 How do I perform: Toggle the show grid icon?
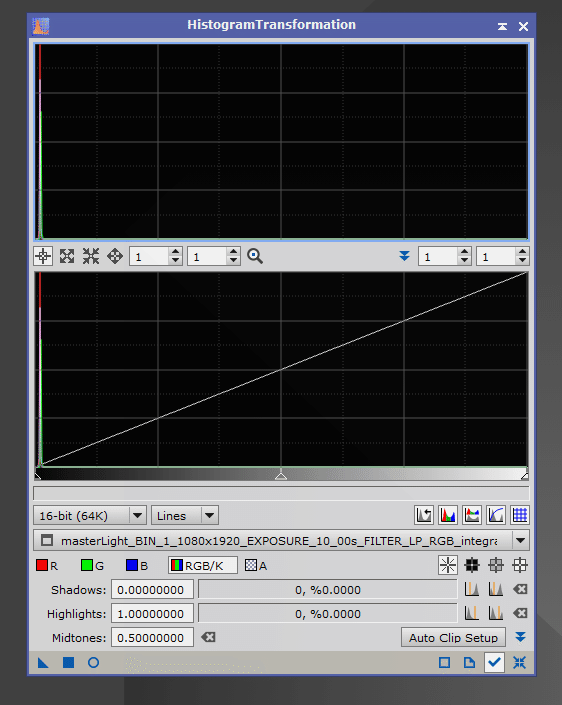[x=520, y=515]
